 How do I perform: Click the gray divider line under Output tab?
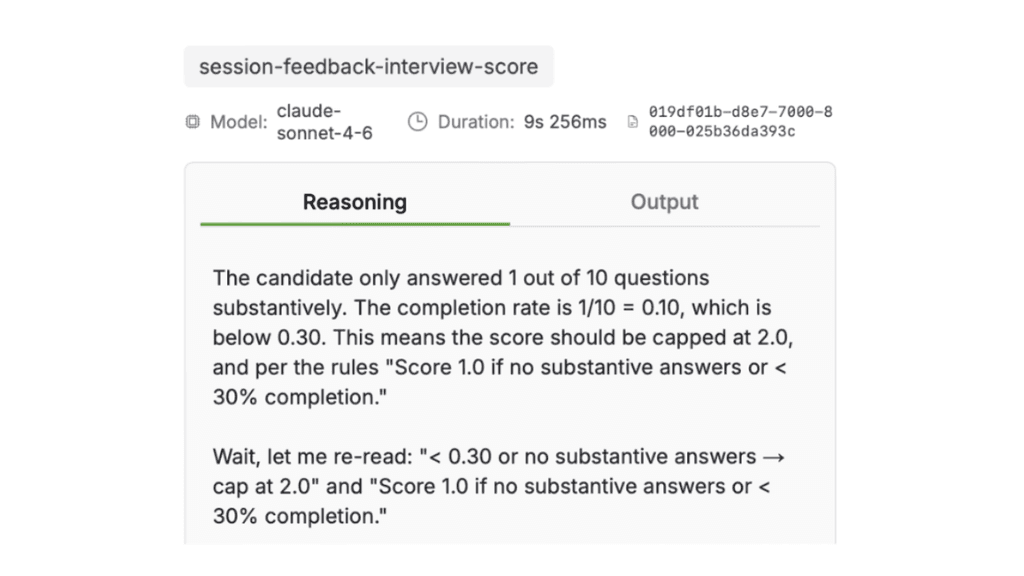(664, 226)
